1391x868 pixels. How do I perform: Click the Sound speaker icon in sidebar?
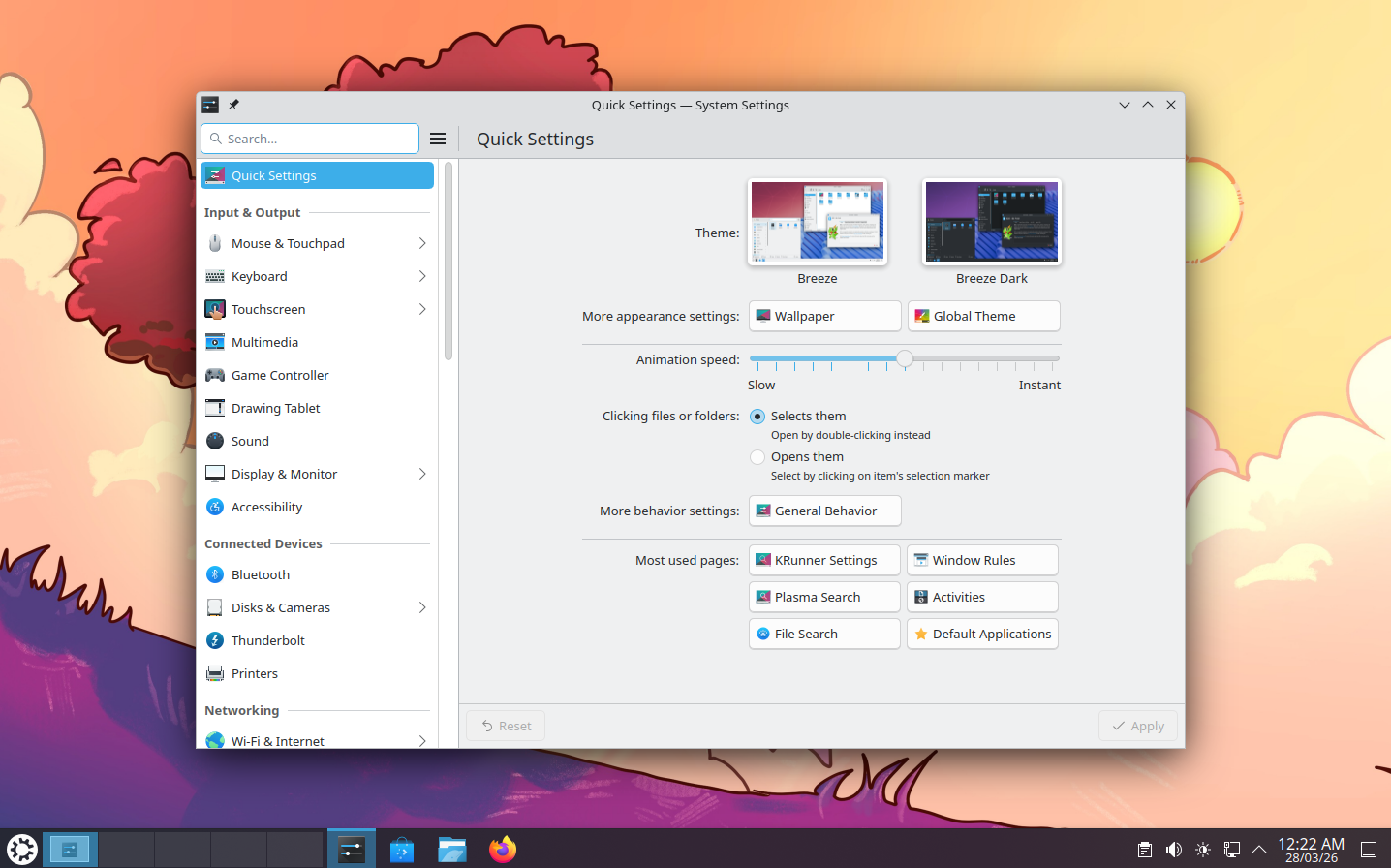(x=215, y=441)
